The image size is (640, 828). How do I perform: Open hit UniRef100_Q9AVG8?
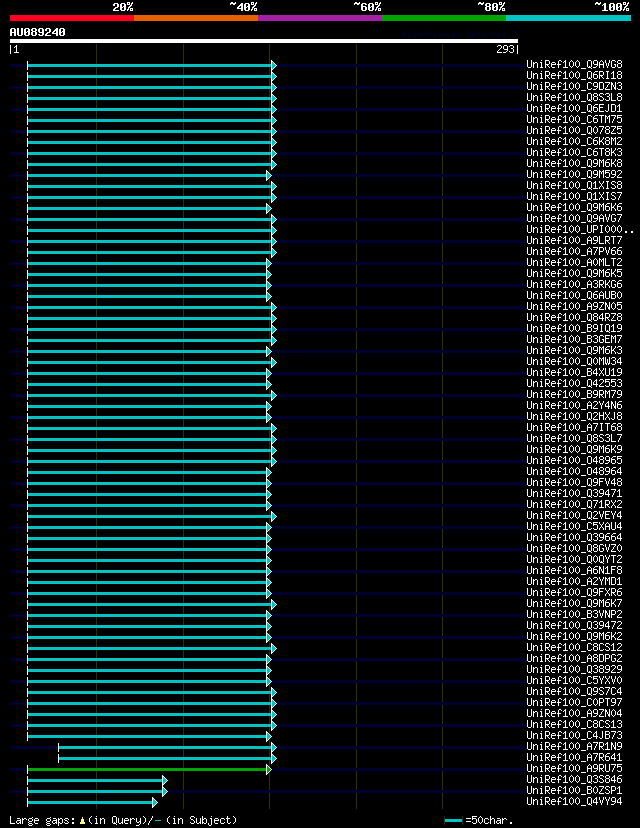(575, 64)
